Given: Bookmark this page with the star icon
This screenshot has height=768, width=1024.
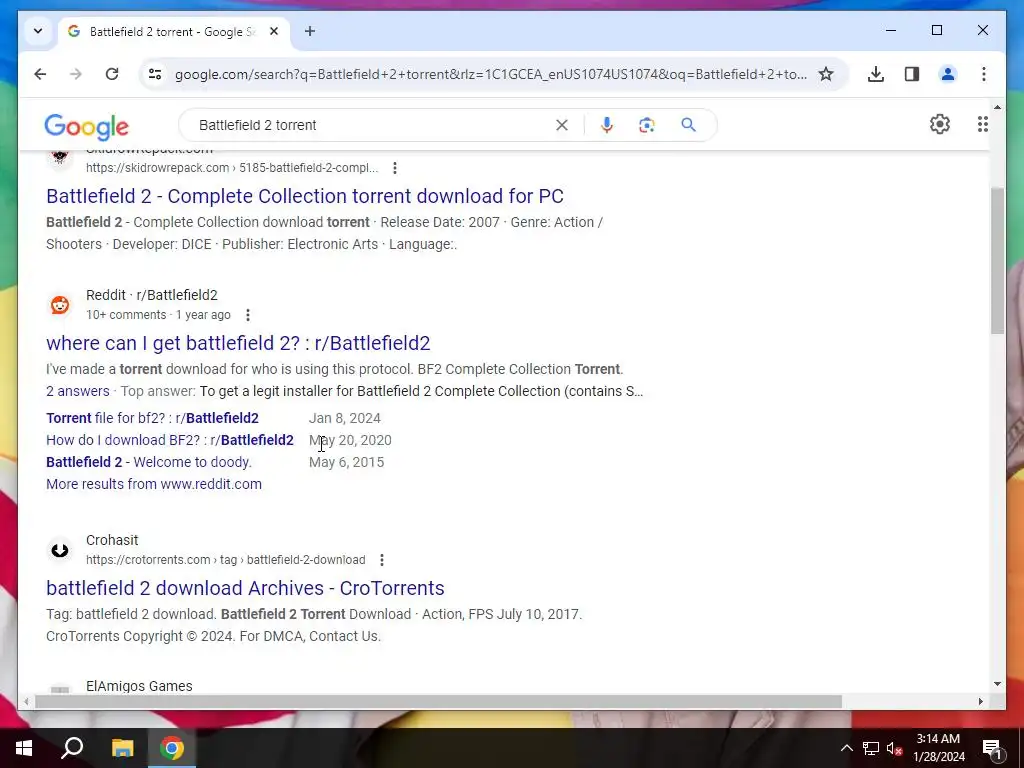Looking at the screenshot, I should [x=826, y=74].
